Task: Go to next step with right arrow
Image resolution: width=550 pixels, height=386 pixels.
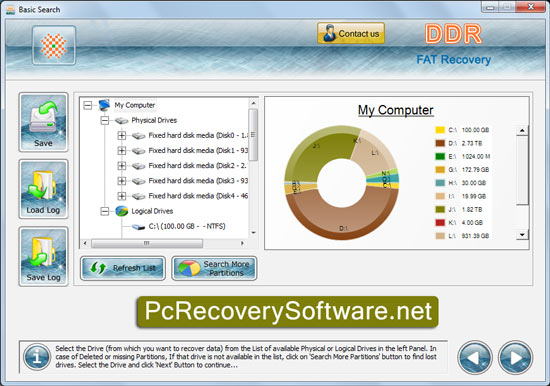Action: click(x=515, y=358)
